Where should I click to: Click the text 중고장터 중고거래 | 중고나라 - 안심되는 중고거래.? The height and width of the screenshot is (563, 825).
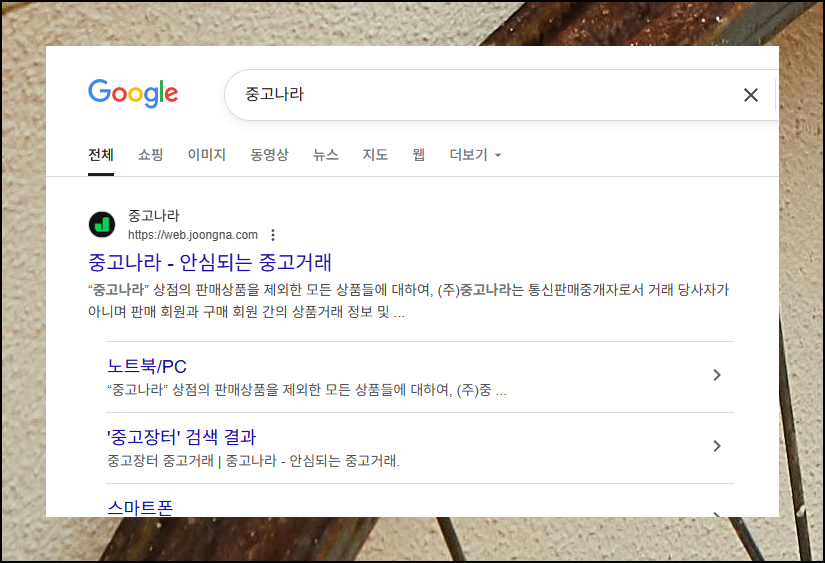click(x=254, y=461)
